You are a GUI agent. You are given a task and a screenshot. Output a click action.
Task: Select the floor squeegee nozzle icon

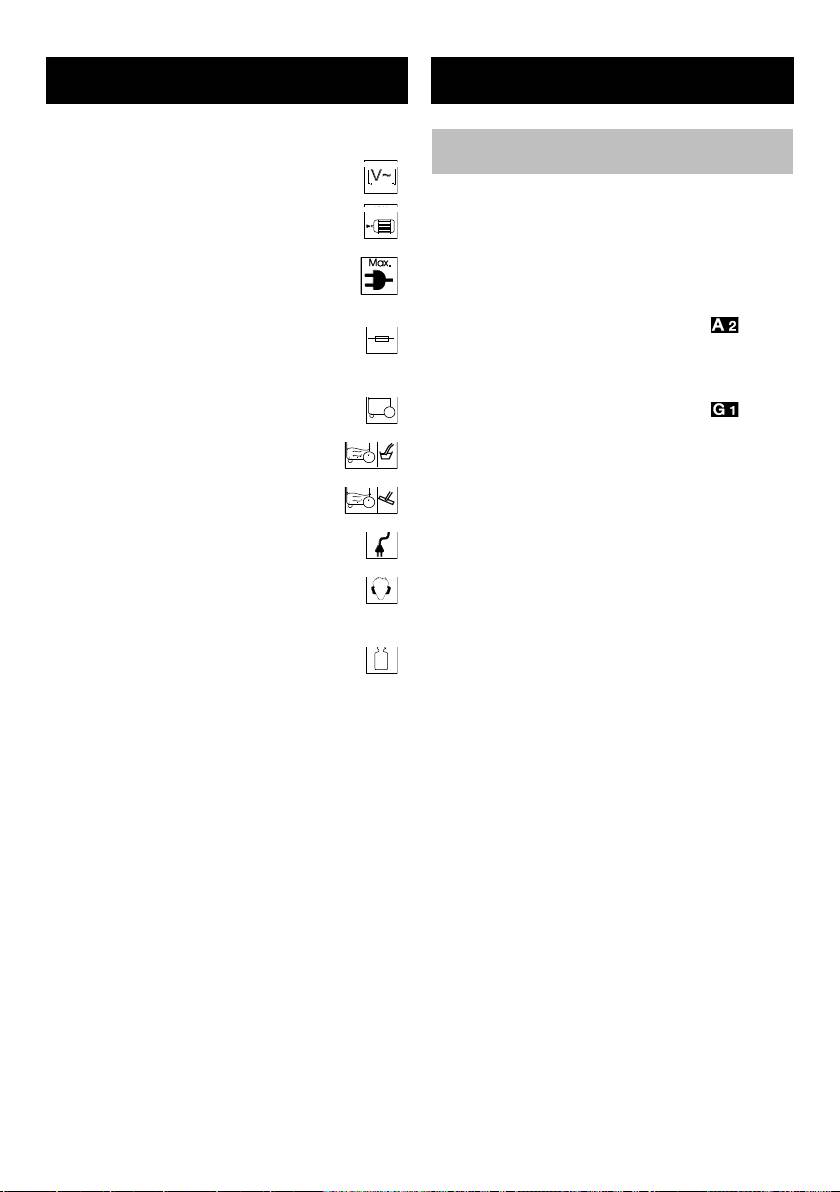pos(388,499)
